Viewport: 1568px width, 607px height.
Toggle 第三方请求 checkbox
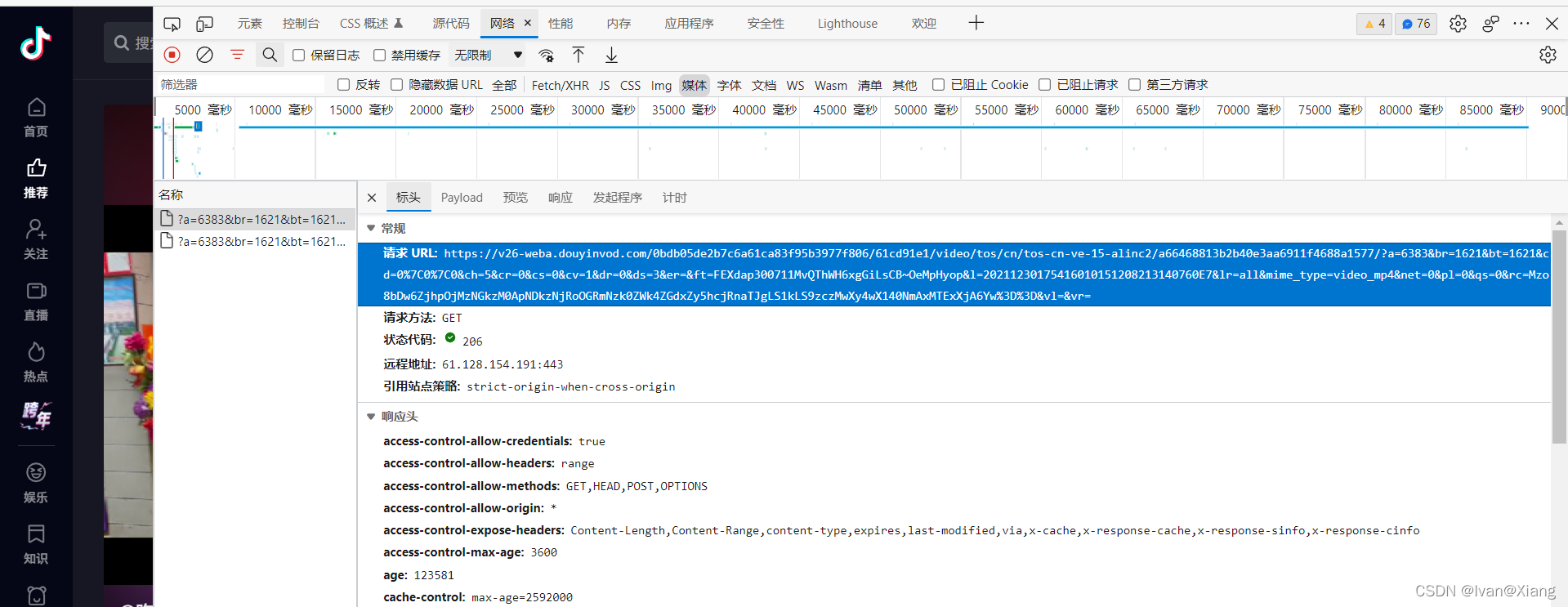click(x=1134, y=84)
